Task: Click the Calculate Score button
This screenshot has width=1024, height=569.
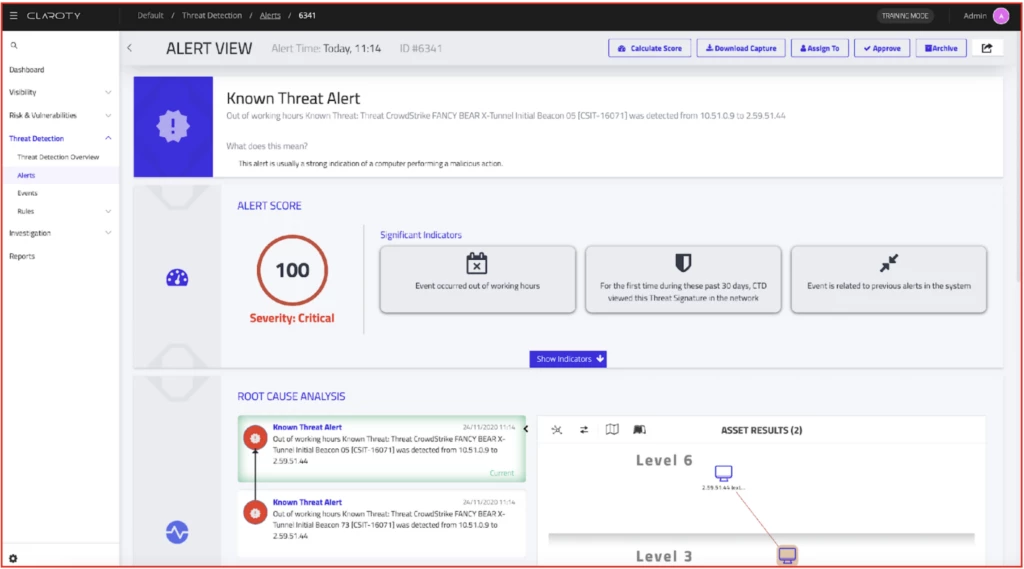Action: 649,48
